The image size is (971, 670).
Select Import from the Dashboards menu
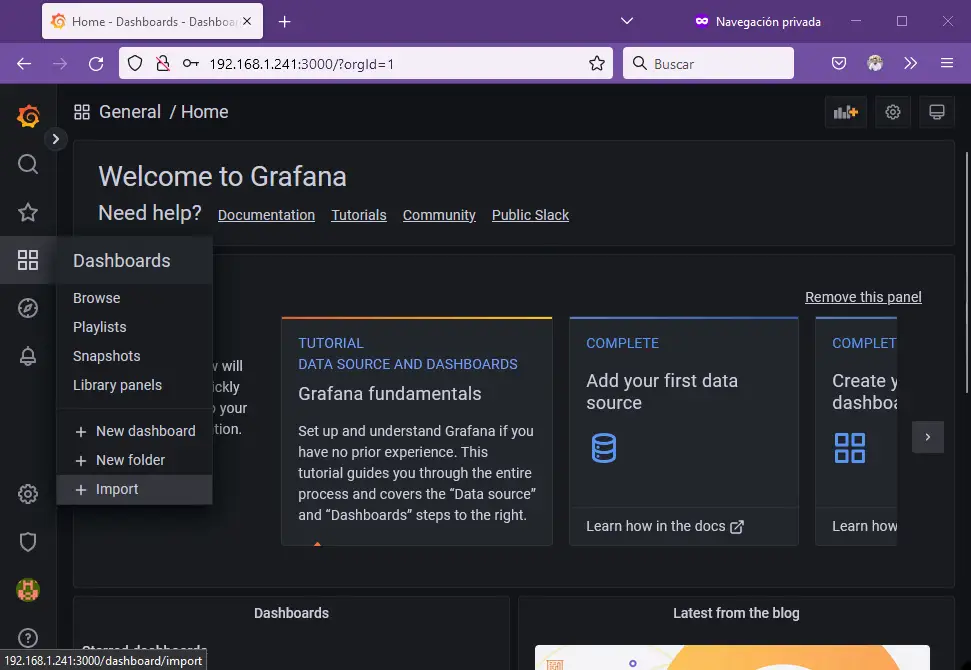pos(134,489)
